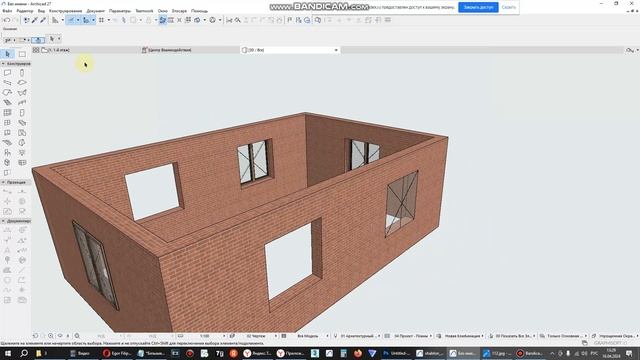Select the Slab tool in toolbox
This screenshot has width=640, height=360.
(x=22, y=82)
